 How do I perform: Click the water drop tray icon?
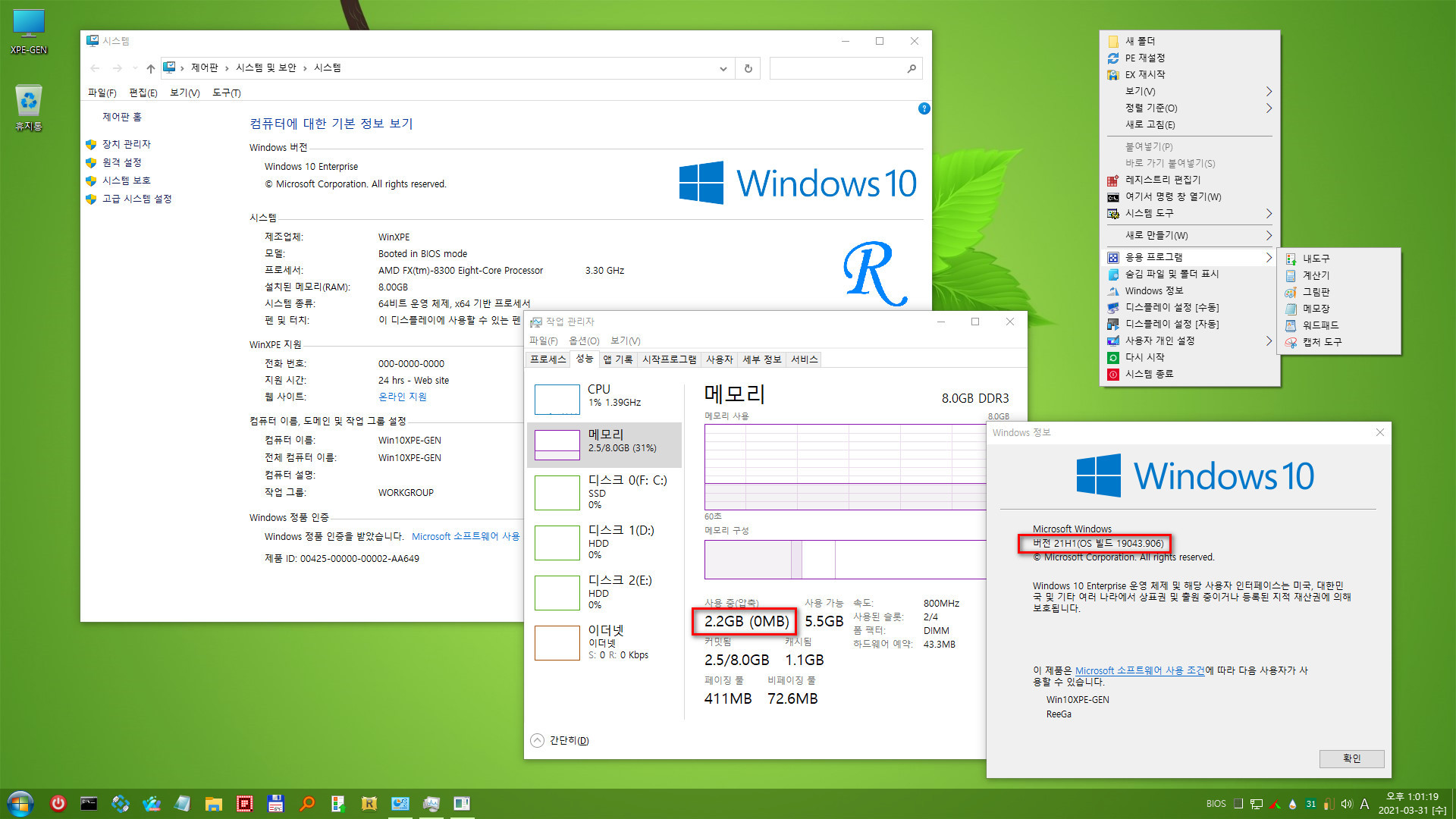tap(1292, 804)
